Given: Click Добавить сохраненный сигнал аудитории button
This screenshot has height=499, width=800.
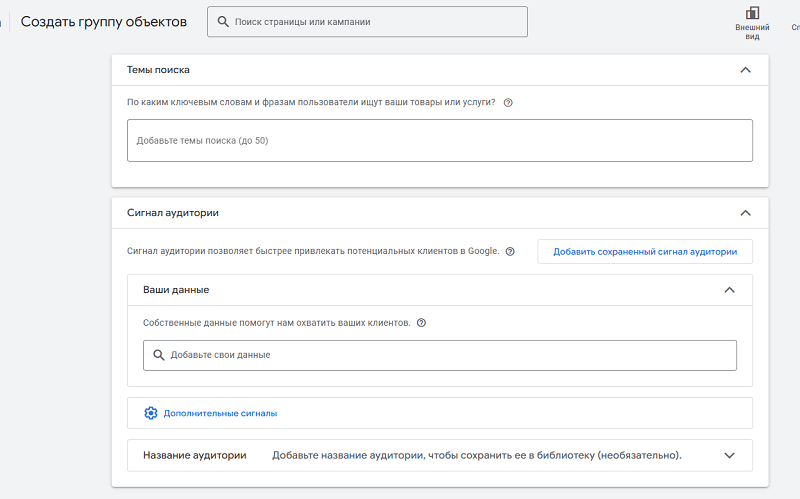Looking at the screenshot, I should (x=645, y=252).
